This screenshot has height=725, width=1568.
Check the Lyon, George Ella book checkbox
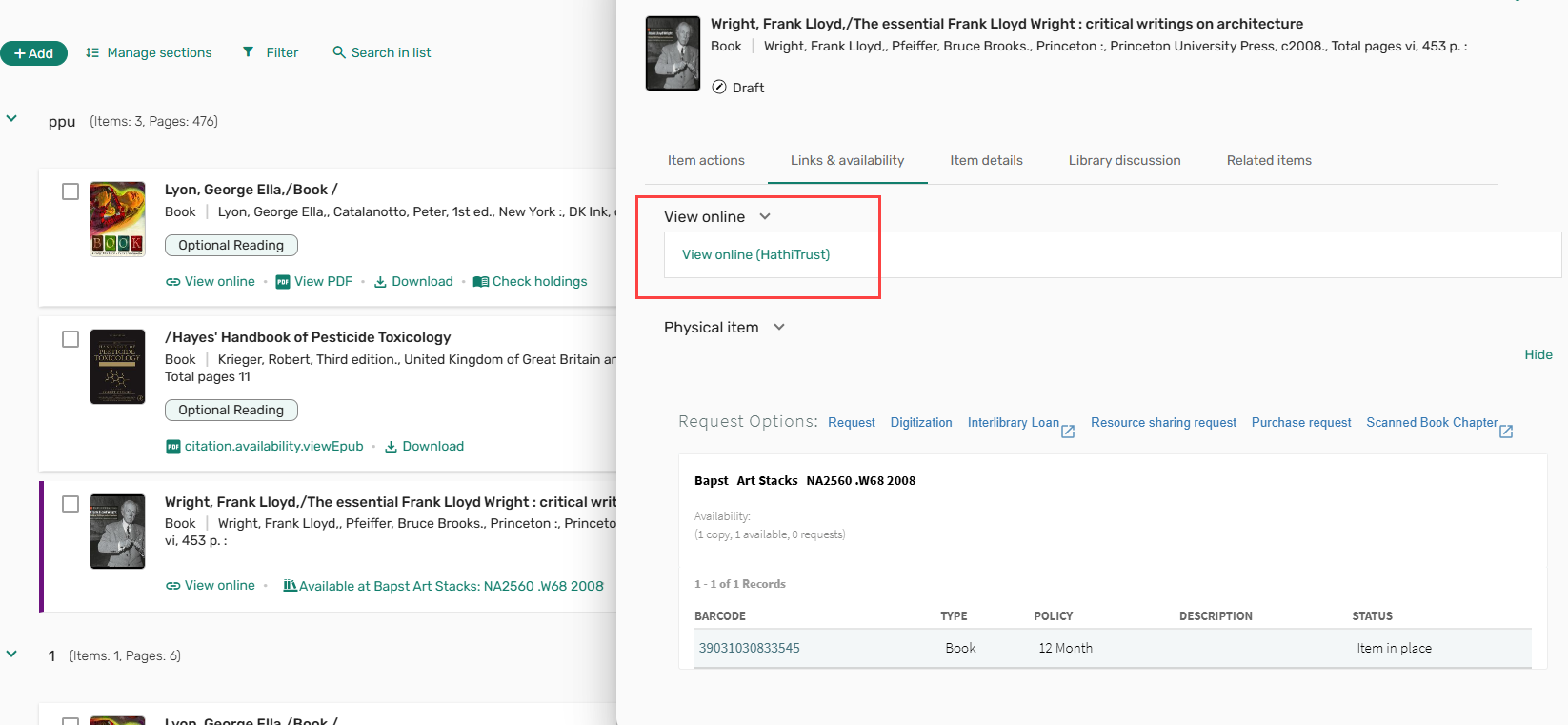[x=70, y=191]
